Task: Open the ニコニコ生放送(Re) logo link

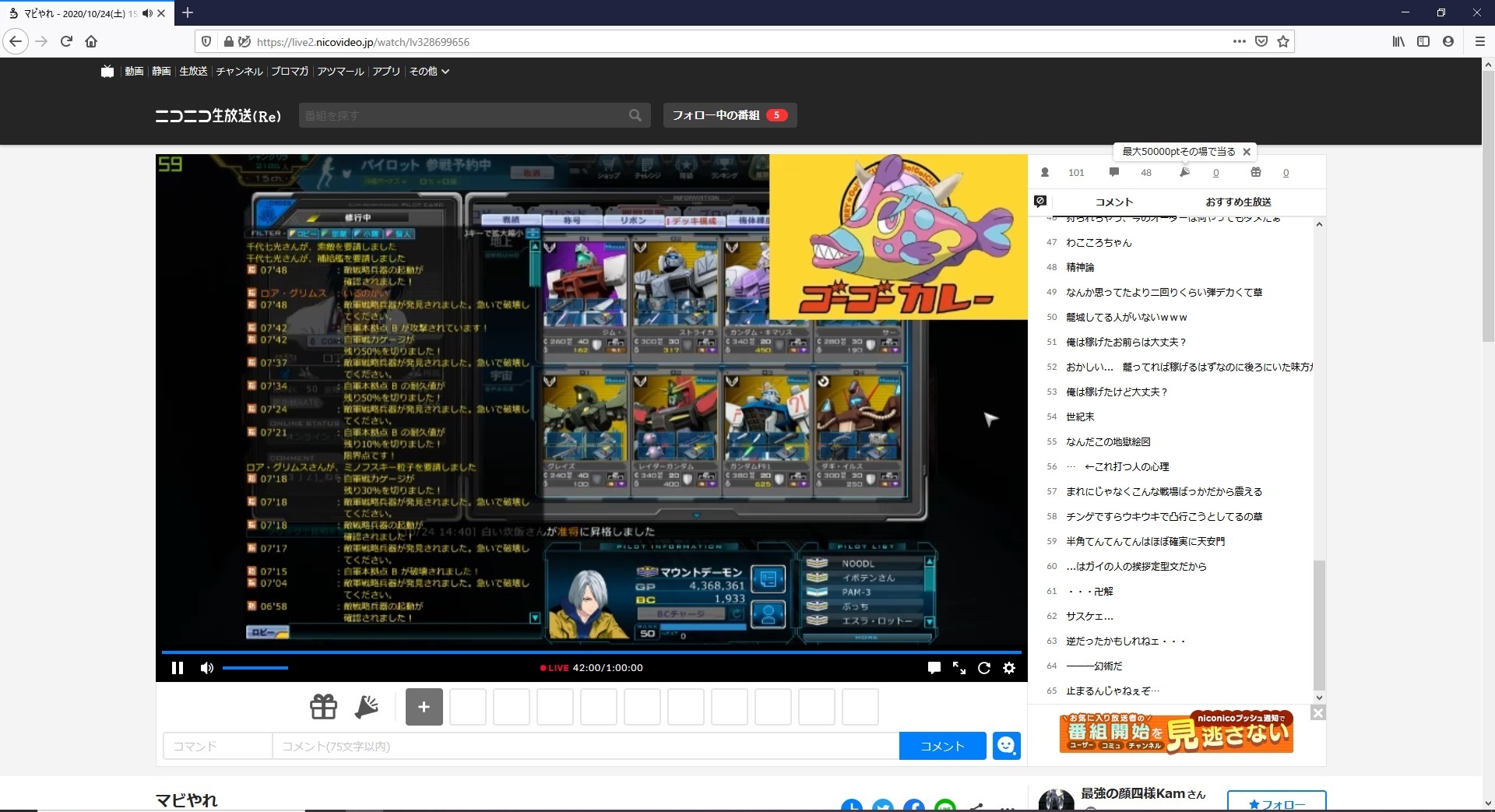Action: (x=218, y=115)
